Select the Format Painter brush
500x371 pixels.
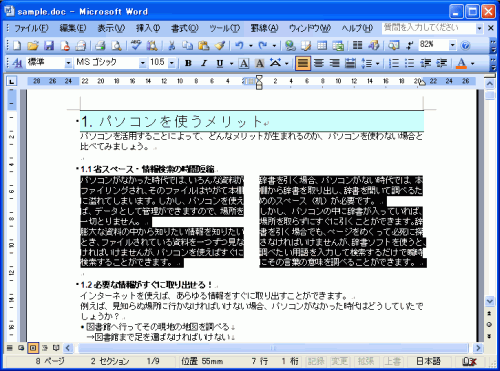[x=220, y=45]
